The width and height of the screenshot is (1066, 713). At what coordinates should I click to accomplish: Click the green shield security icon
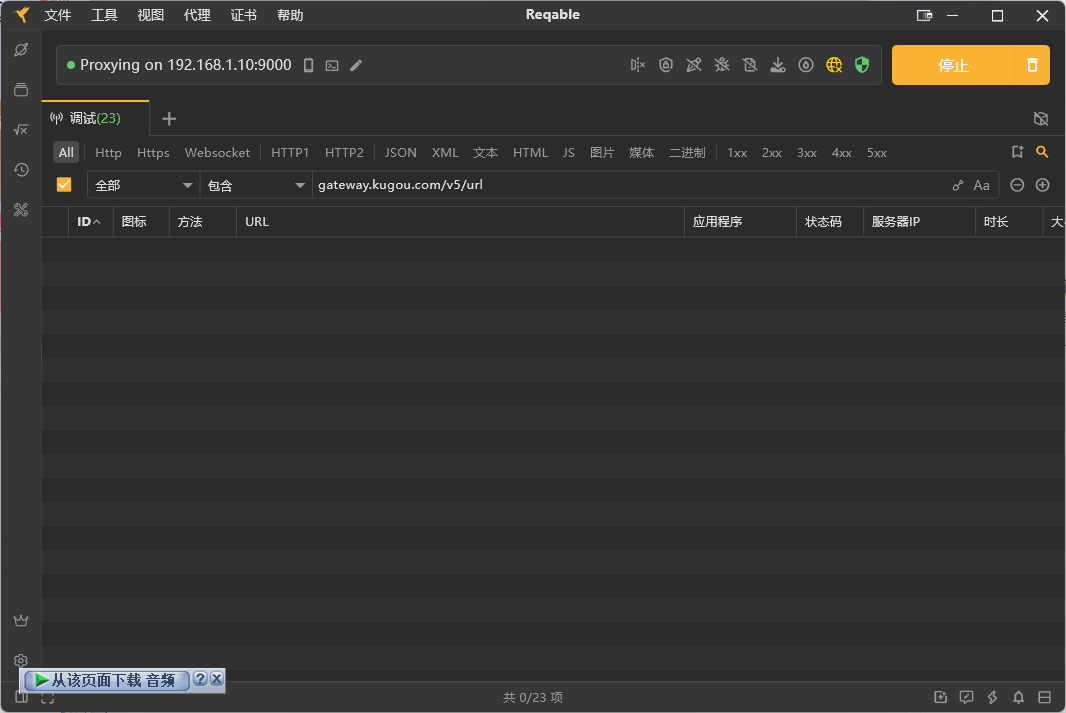tap(862, 65)
